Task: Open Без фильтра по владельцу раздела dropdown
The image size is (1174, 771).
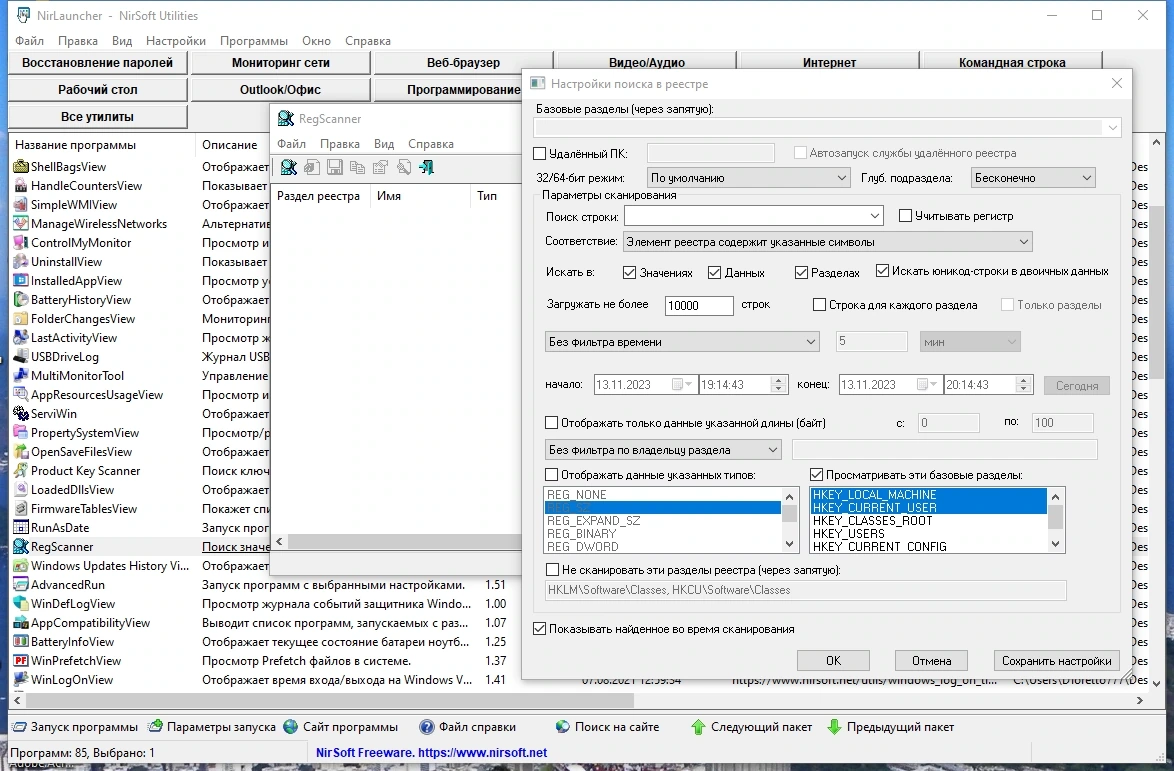Action: click(663, 450)
